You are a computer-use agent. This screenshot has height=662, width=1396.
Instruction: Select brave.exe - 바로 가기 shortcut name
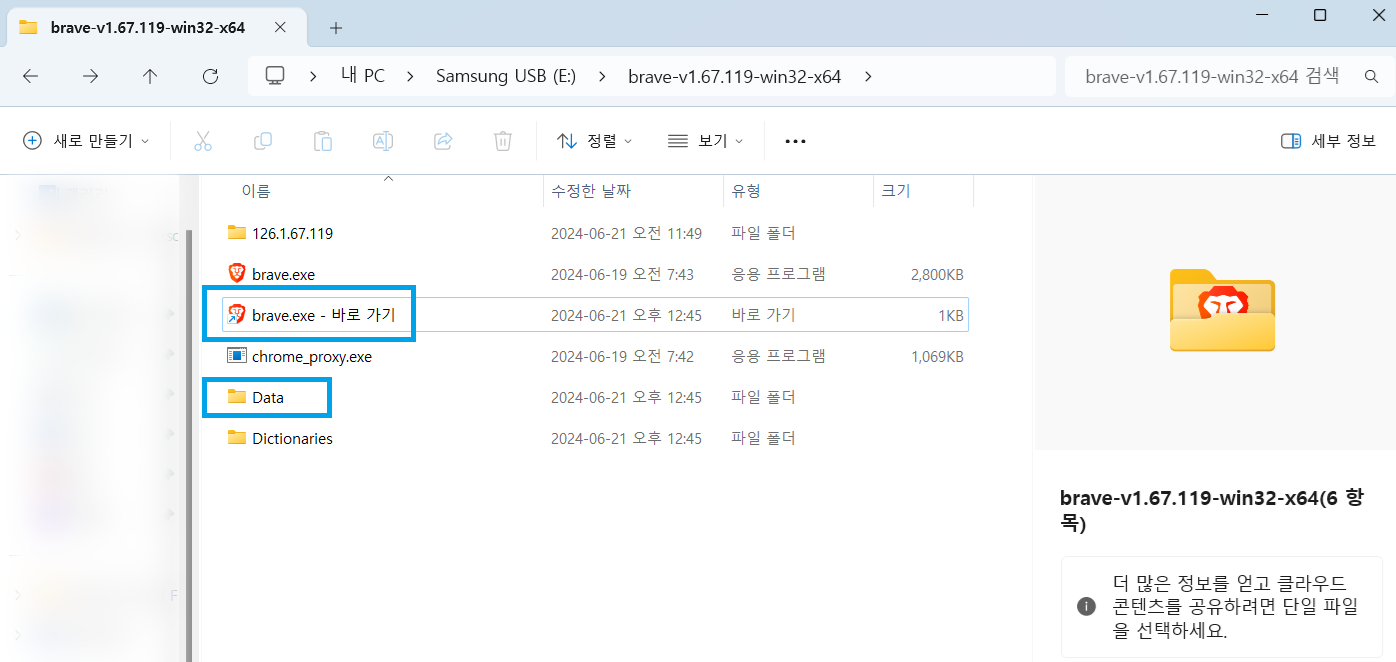324,315
